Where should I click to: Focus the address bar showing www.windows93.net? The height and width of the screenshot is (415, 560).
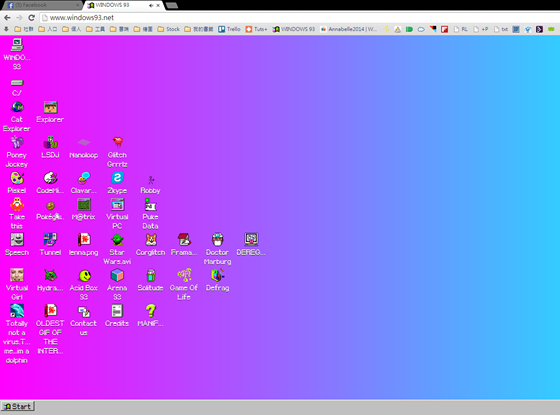pyautogui.click(x=299, y=18)
